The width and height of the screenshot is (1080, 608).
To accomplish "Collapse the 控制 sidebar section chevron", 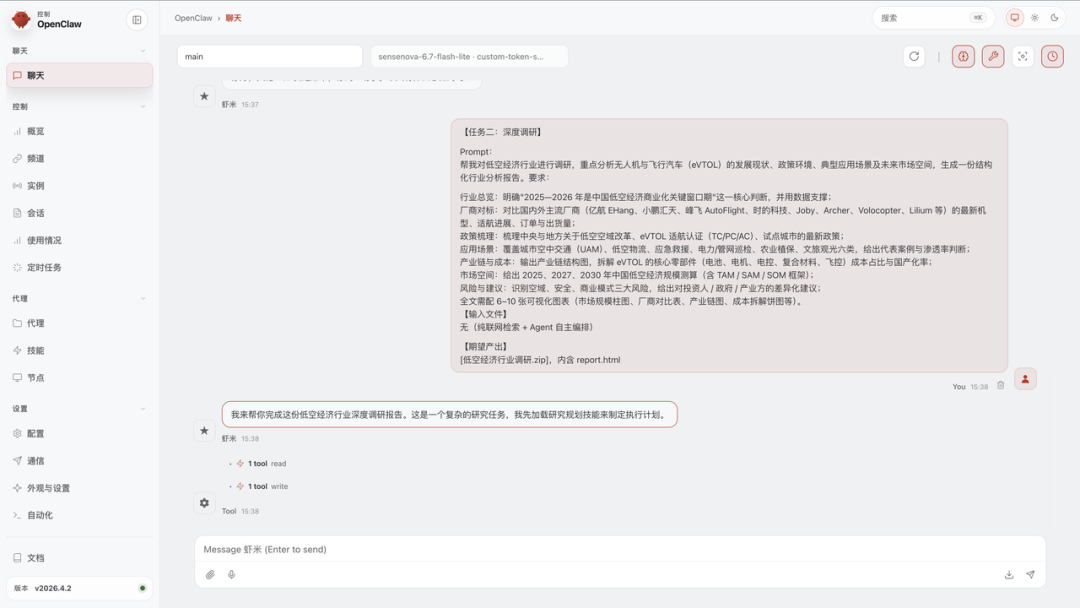I will (x=143, y=107).
